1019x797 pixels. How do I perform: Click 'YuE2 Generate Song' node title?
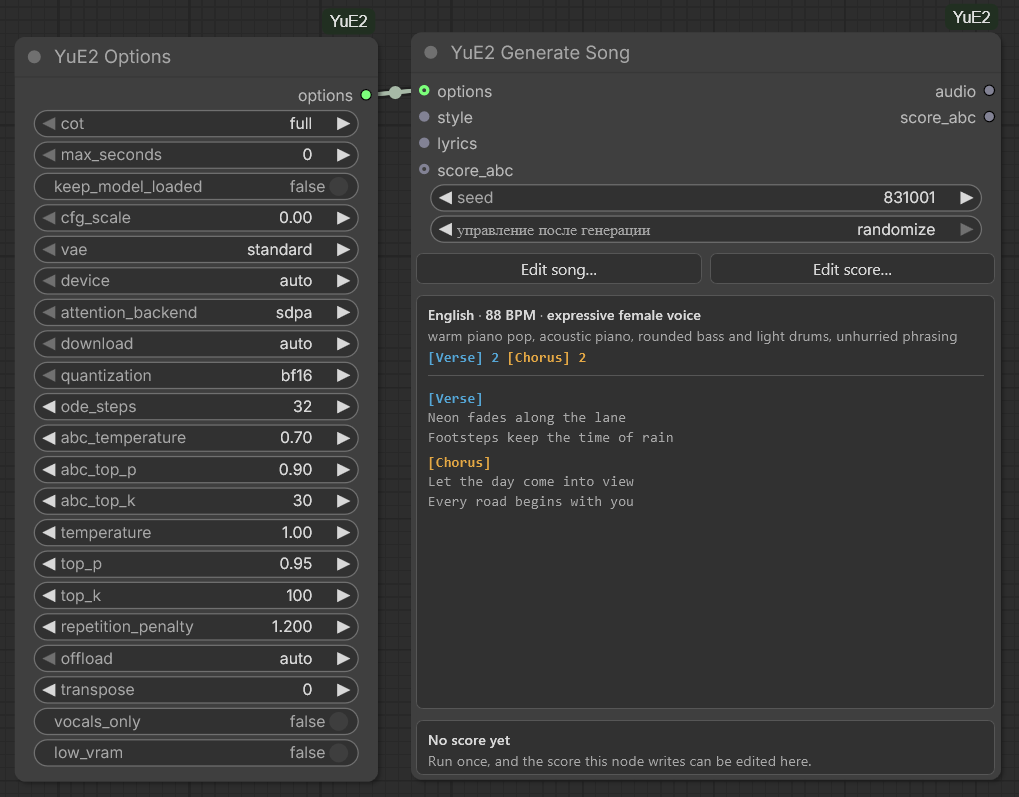(540, 53)
